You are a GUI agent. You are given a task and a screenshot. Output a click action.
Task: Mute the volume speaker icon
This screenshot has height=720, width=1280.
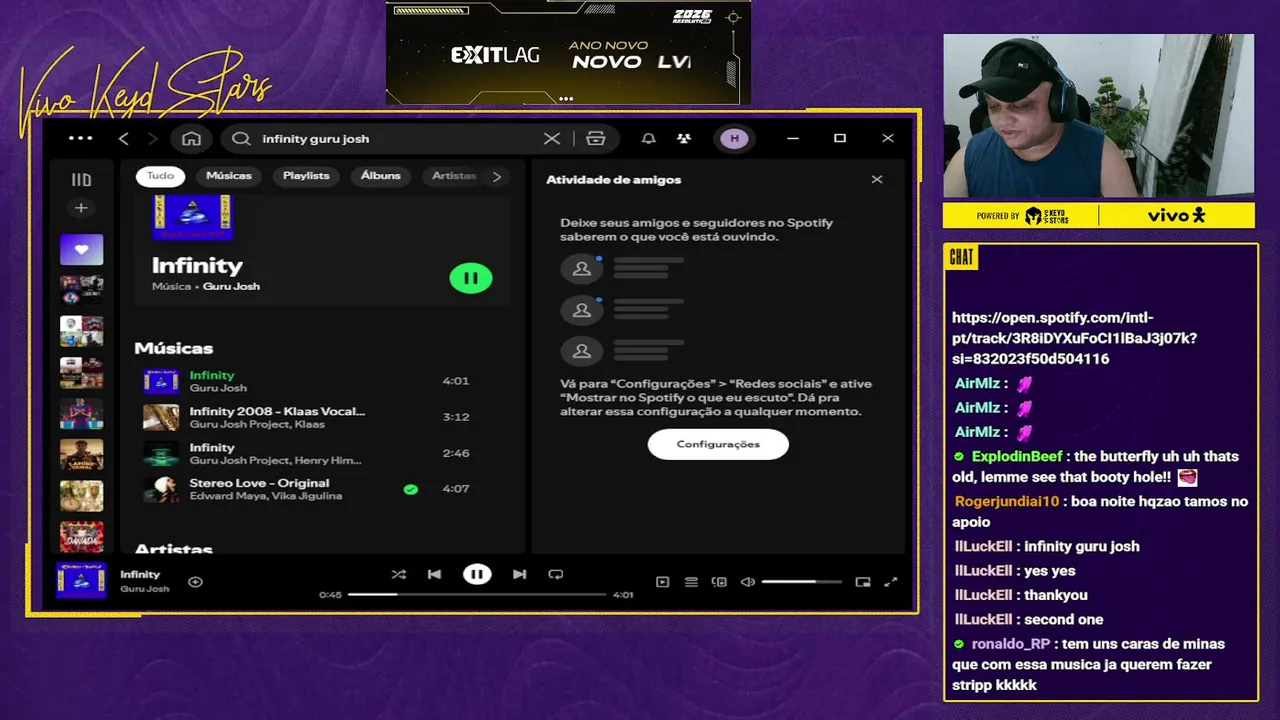747,582
